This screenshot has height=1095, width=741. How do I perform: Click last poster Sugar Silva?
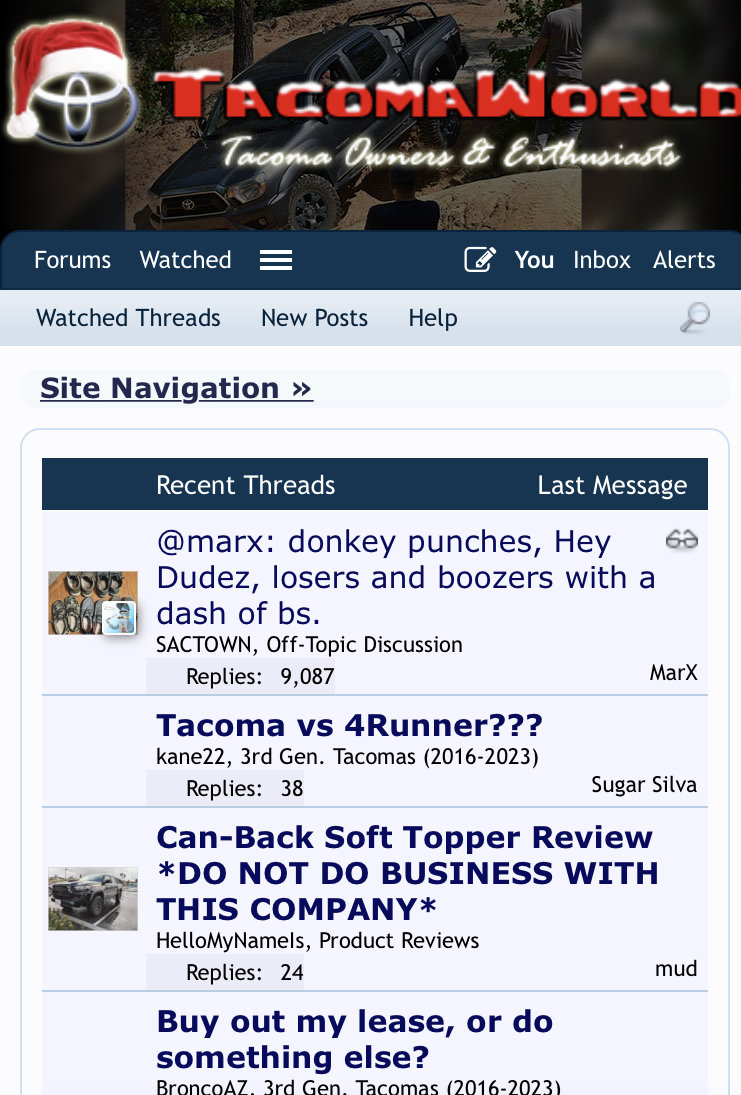644,784
